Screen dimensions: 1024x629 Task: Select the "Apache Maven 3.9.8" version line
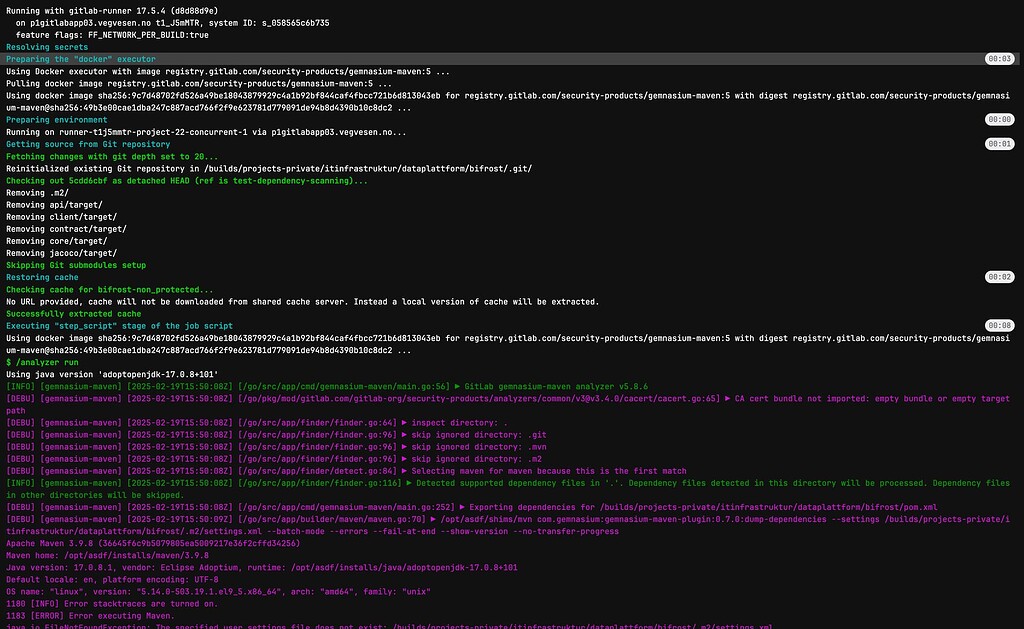tap(60, 543)
